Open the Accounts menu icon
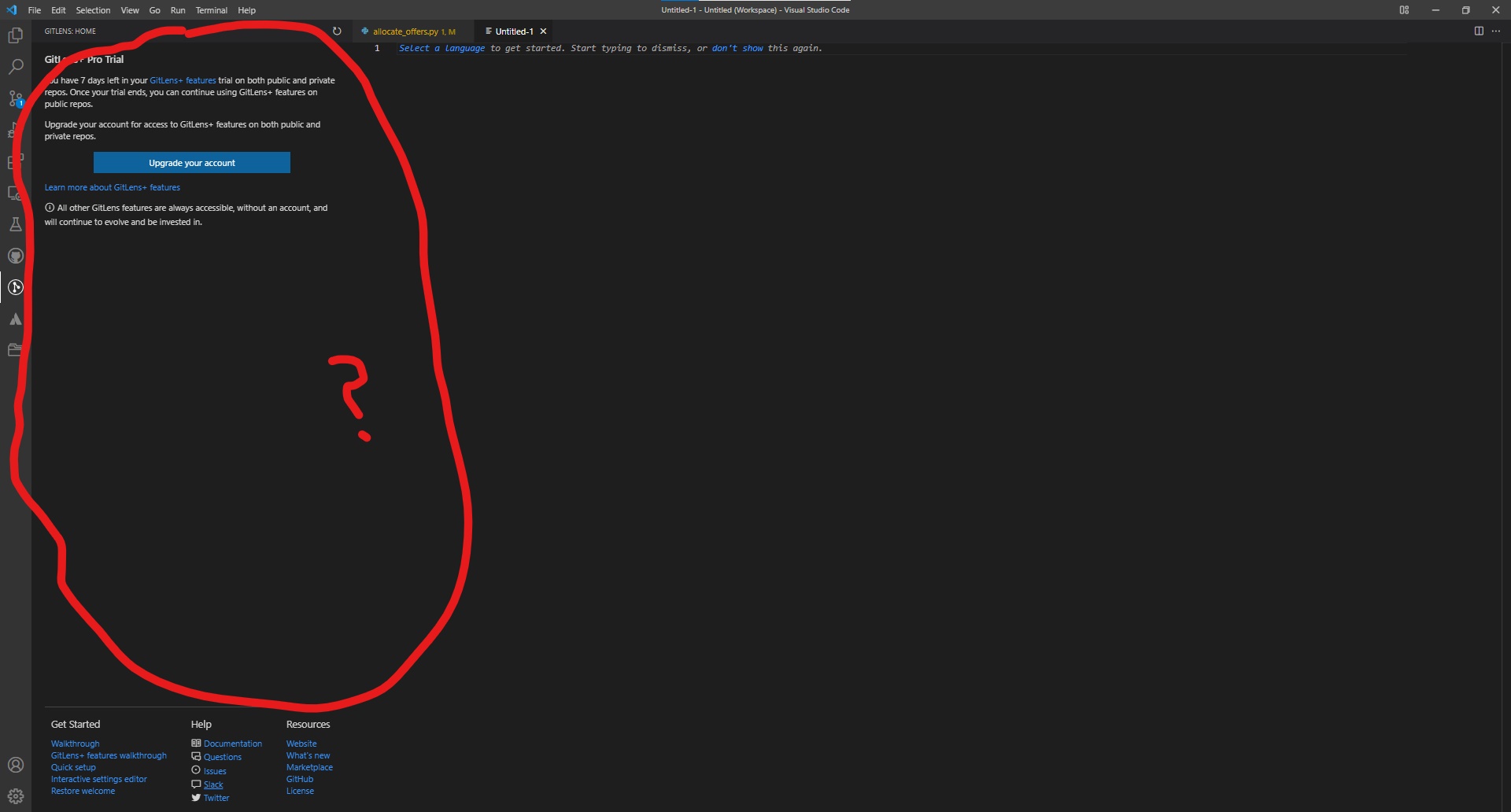Viewport: 1511px width, 812px height. pos(16,765)
